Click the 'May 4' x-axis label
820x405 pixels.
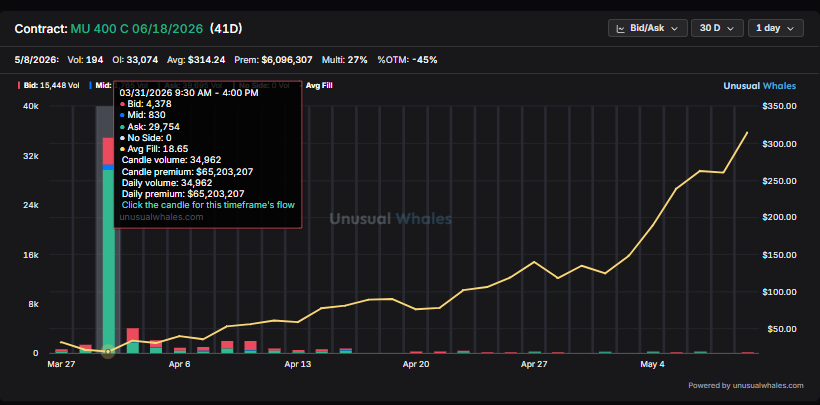pos(653,364)
